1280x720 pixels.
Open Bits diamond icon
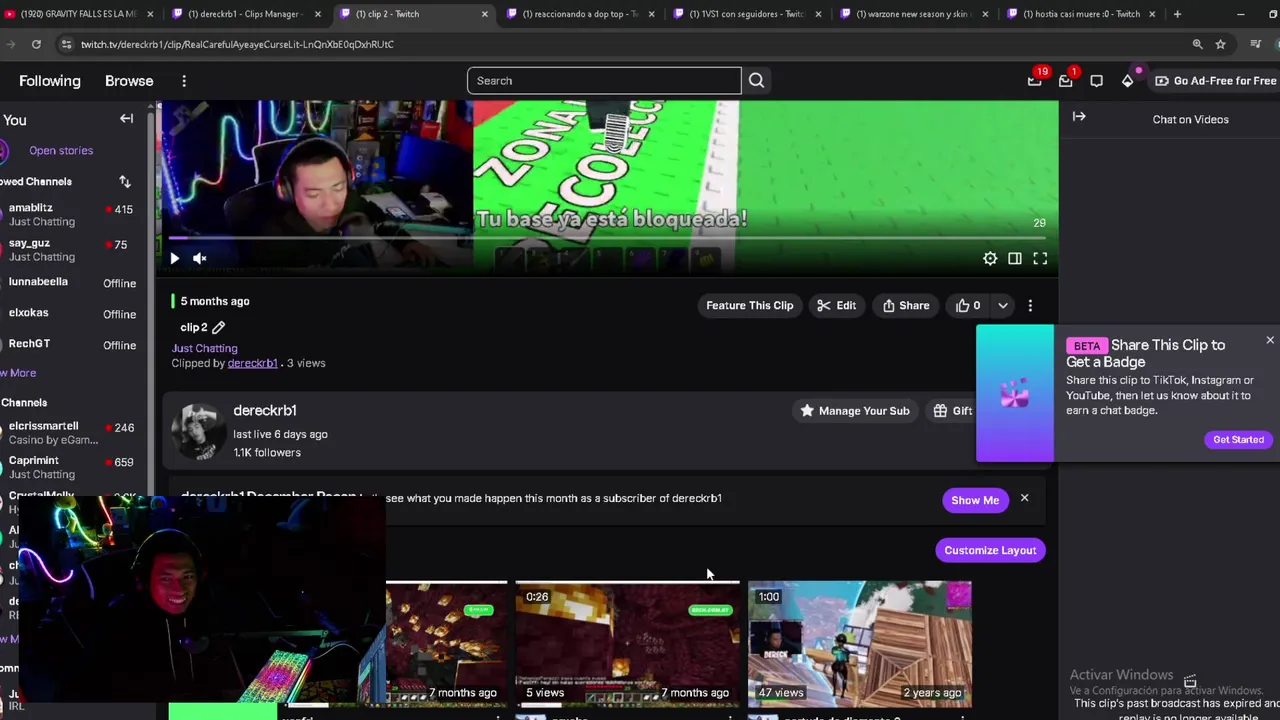[1127, 81]
